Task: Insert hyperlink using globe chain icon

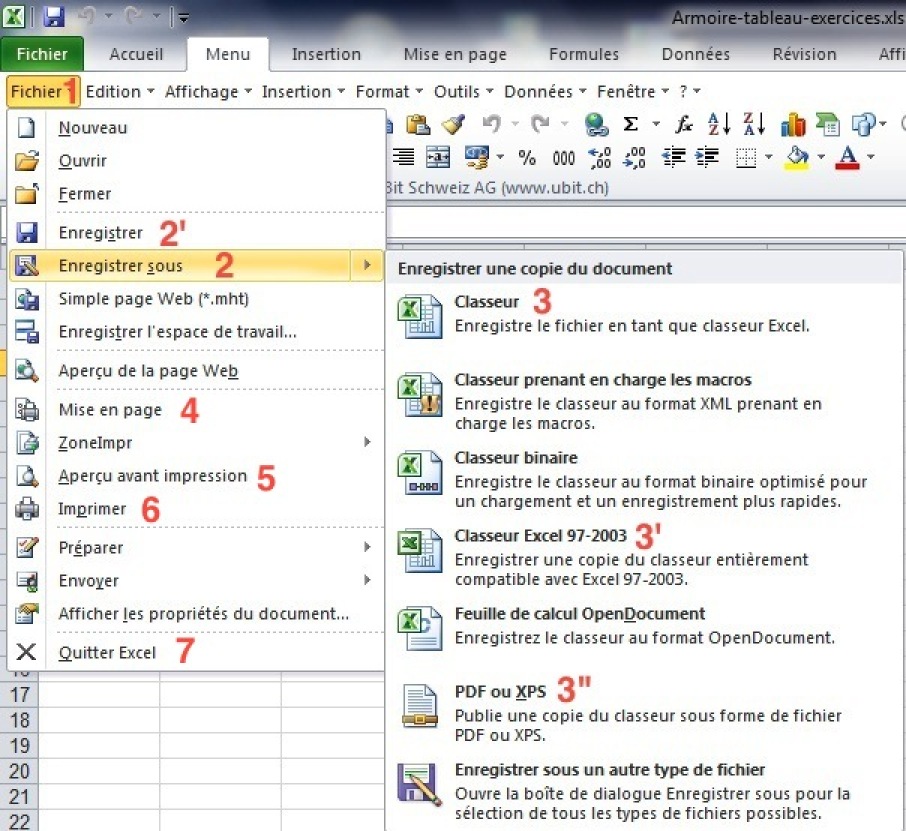Action: pyautogui.click(x=596, y=124)
